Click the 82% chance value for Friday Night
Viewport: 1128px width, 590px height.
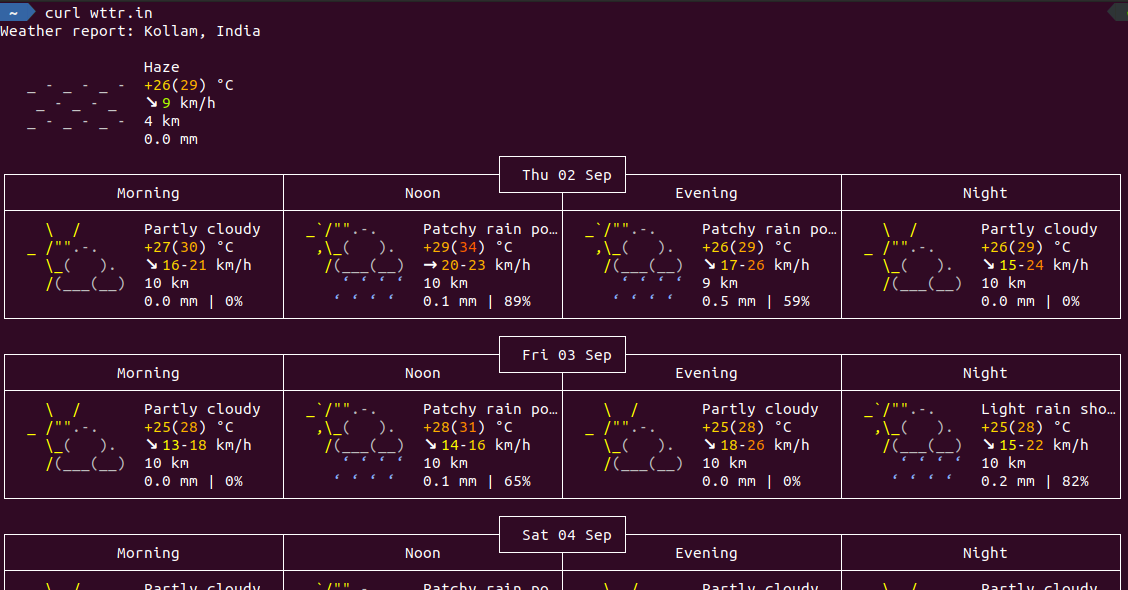pyautogui.click(x=1077, y=481)
